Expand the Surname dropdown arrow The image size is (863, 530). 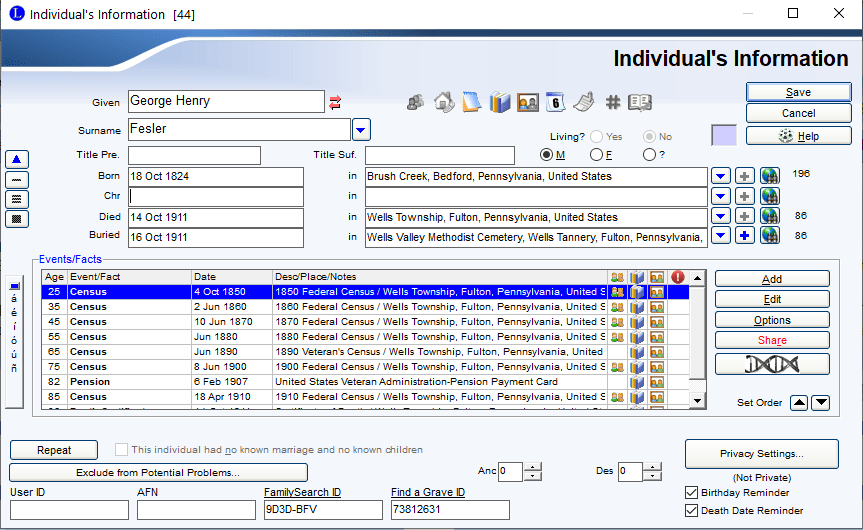(x=361, y=129)
